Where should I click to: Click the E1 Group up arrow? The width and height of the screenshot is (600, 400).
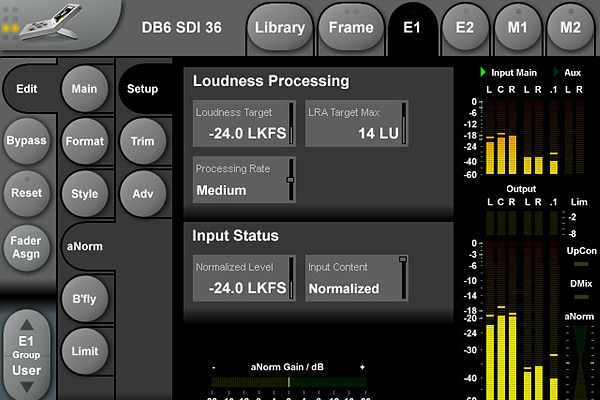[x=27, y=324]
